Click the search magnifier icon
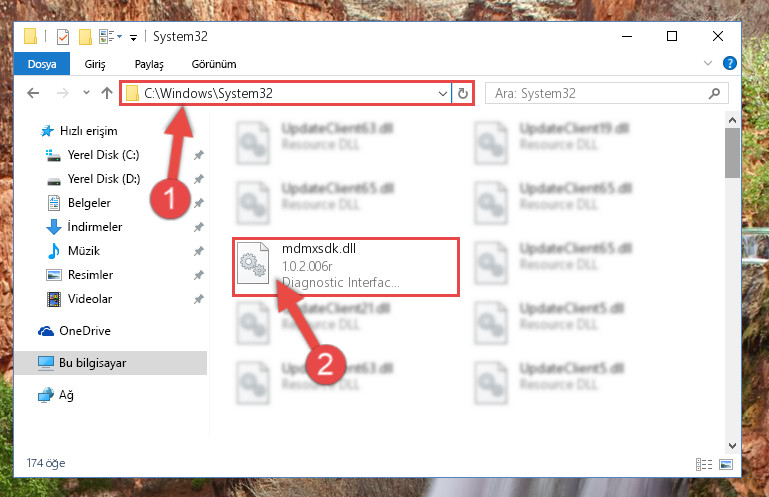Image resolution: width=769 pixels, height=497 pixels. coord(714,93)
